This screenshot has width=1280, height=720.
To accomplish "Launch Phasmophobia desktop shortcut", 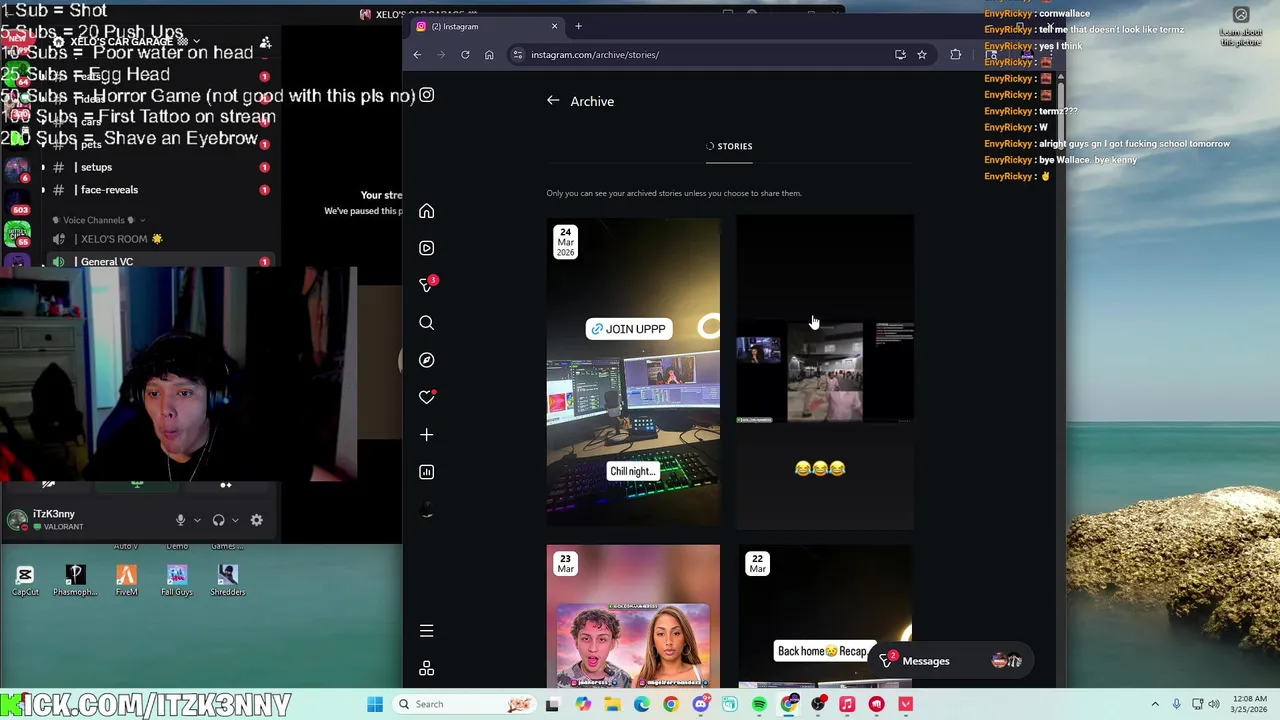I will (x=75, y=580).
